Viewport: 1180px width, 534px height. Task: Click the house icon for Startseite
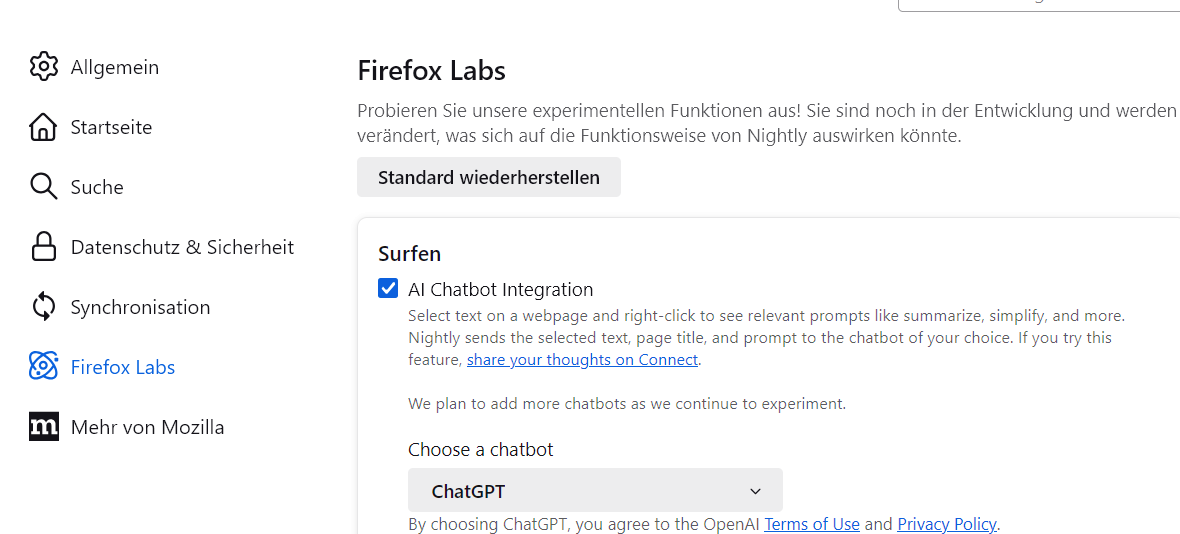[44, 127]
